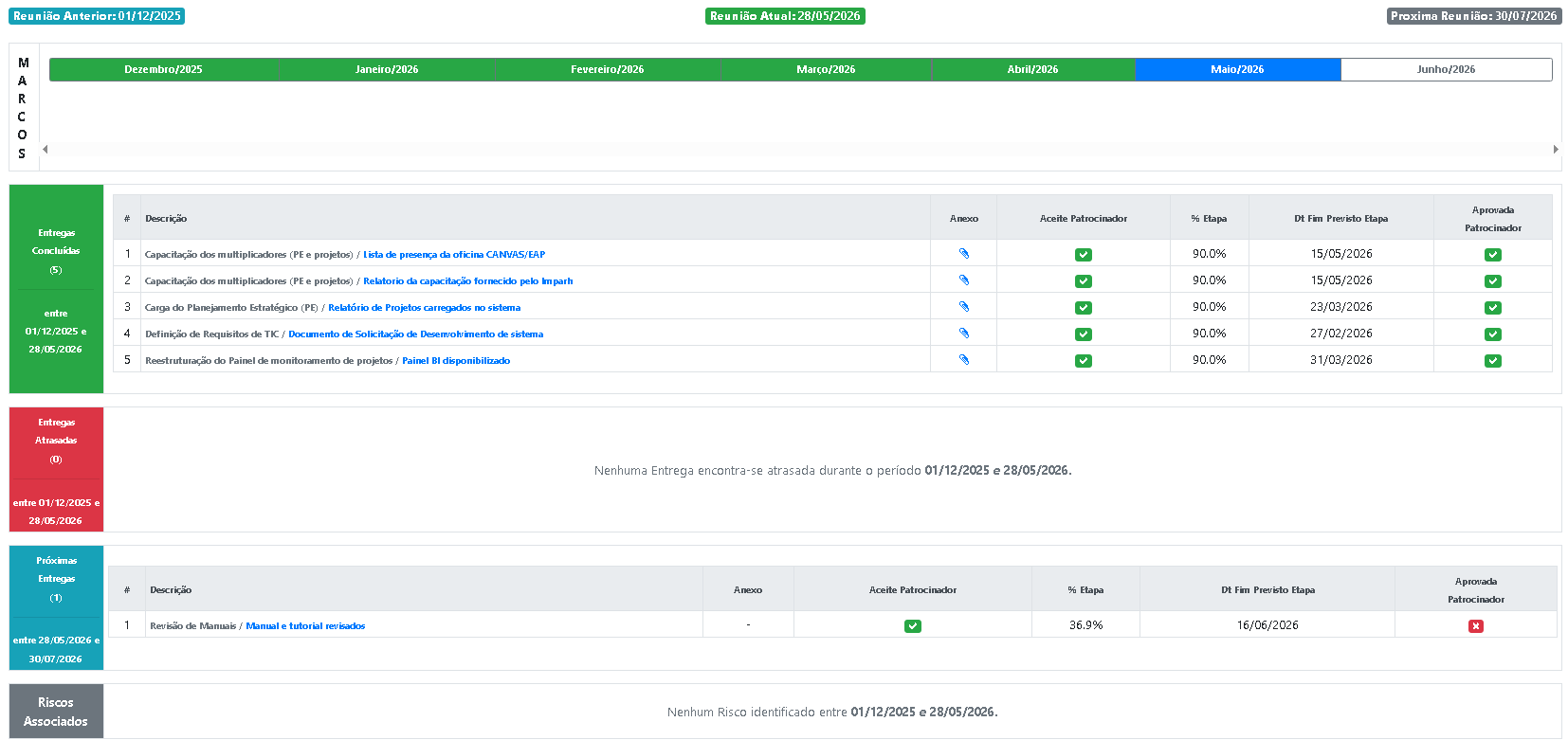Open attachment for Relatorio da capacitação row
Viewport: 1568px width, 740px height.
pyautogui.click(x=964, y=280)
